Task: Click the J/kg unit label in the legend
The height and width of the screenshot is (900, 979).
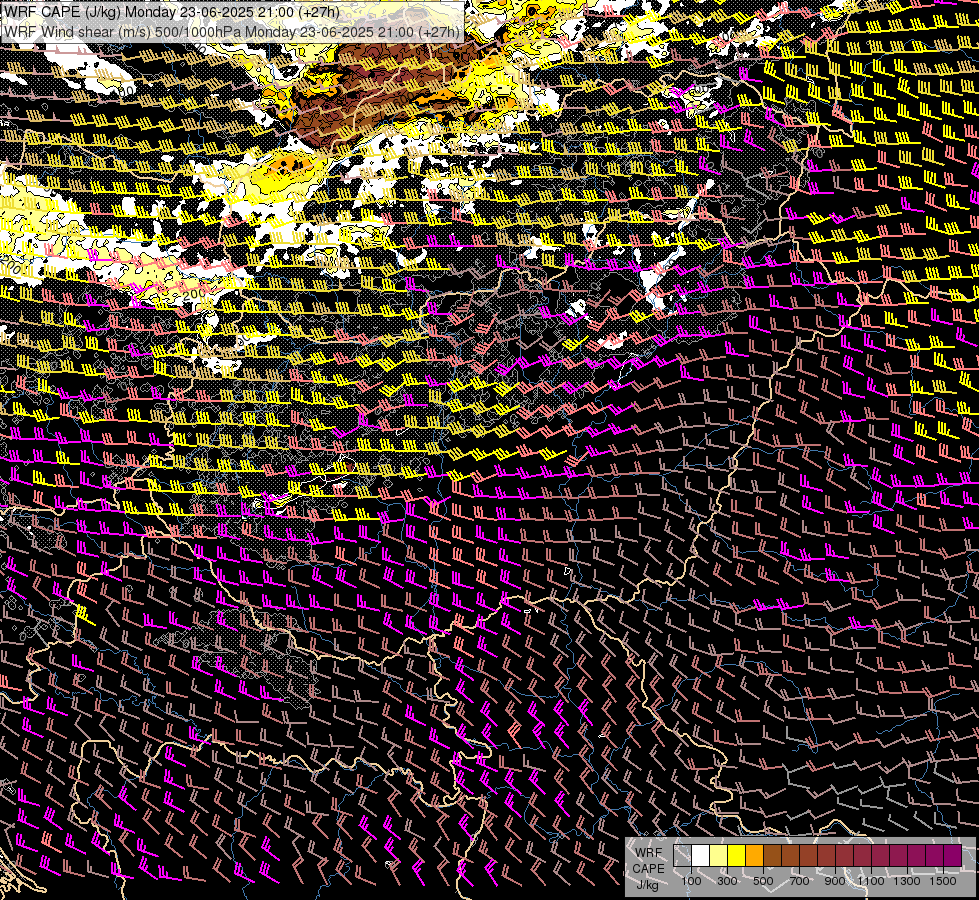Action: tap(647, 885)
